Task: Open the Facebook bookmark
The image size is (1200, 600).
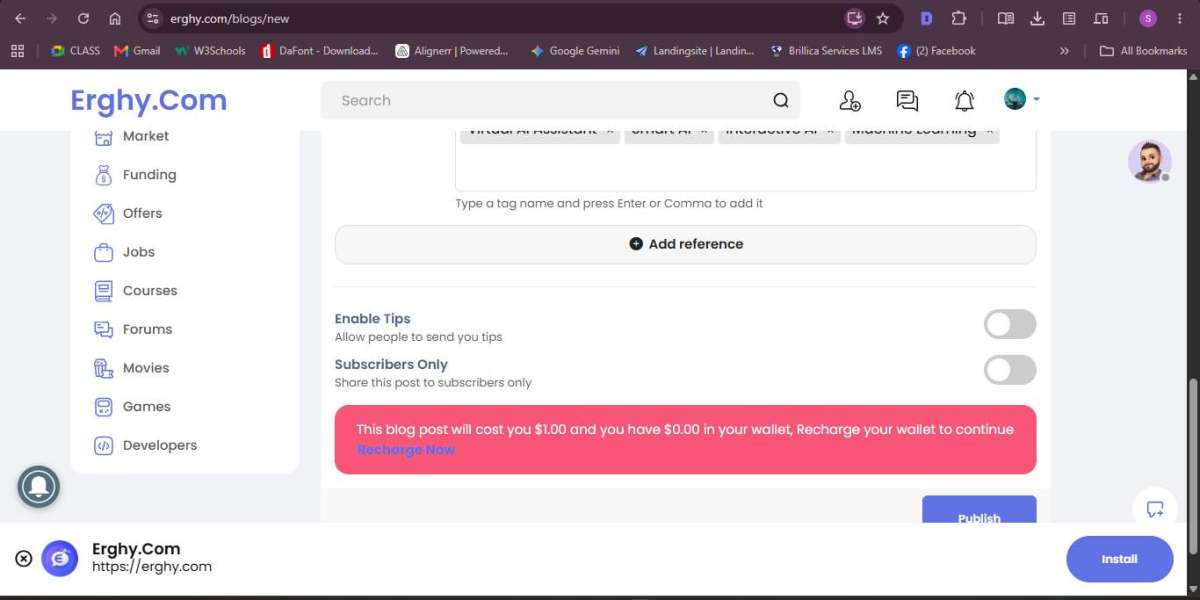Action: pos(936,51)
